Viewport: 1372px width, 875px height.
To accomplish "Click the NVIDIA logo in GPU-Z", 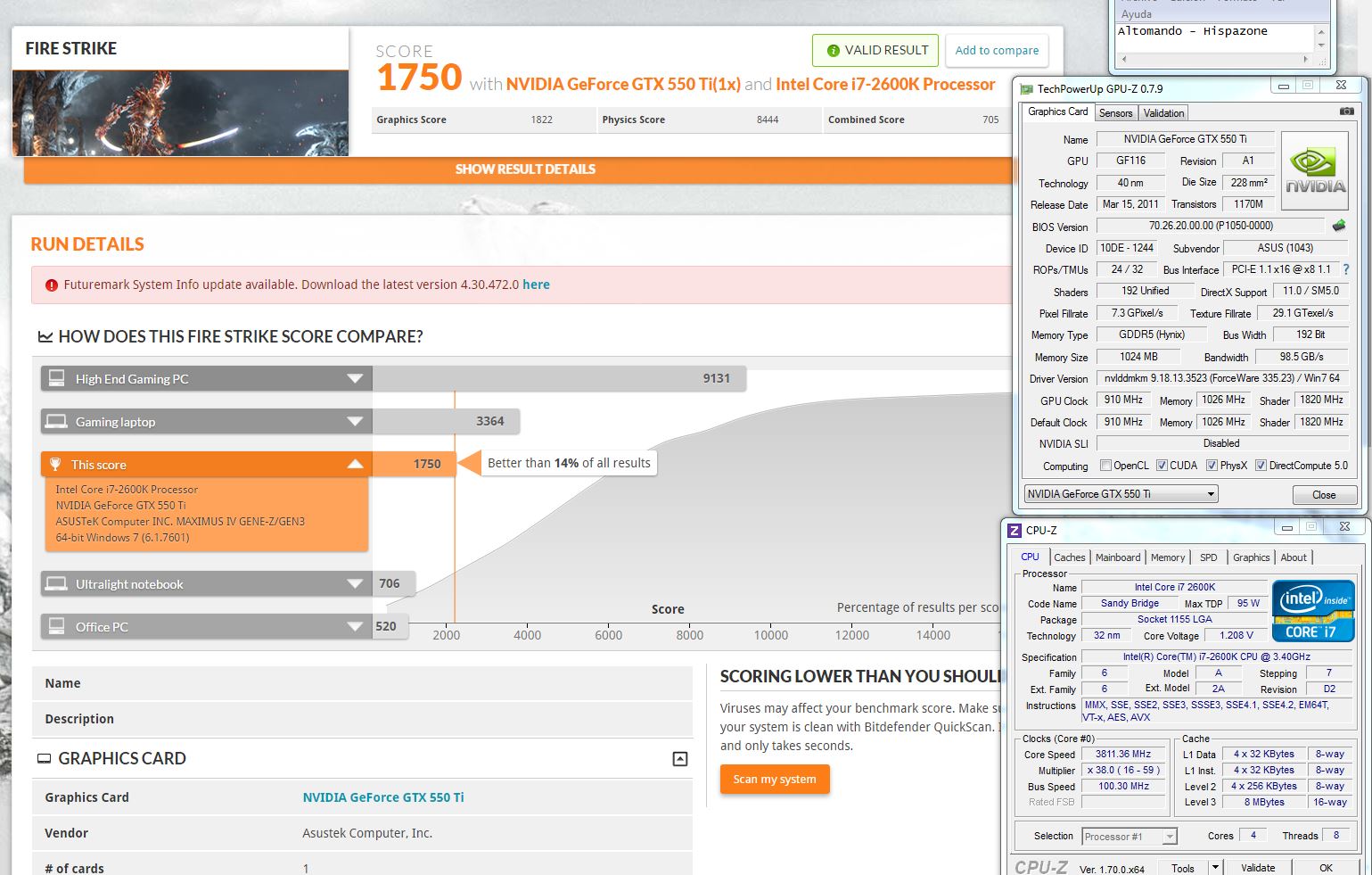I will coord(1314,171).
